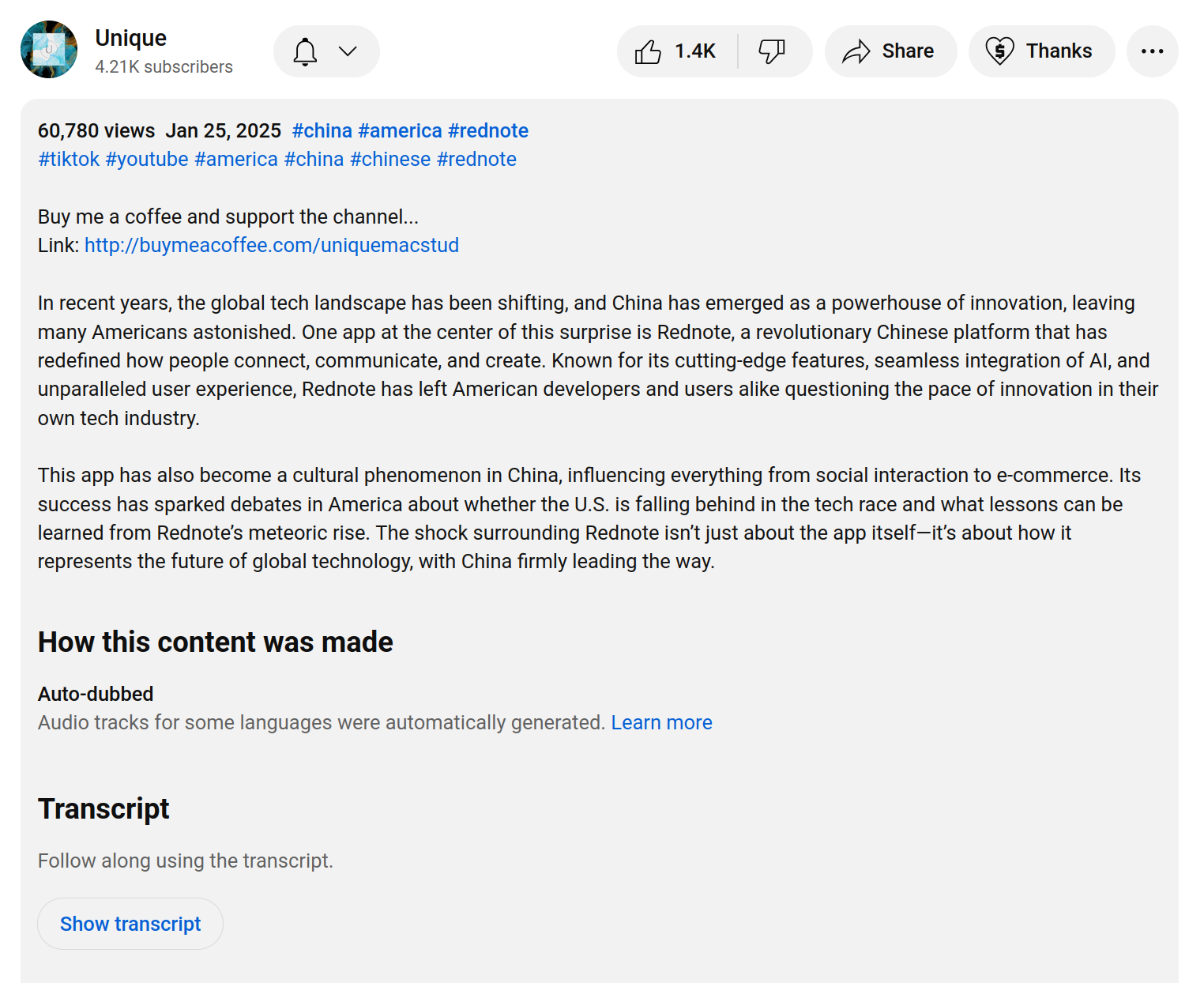
Task: Send a Thanks donation
Action: [1041, 51]
